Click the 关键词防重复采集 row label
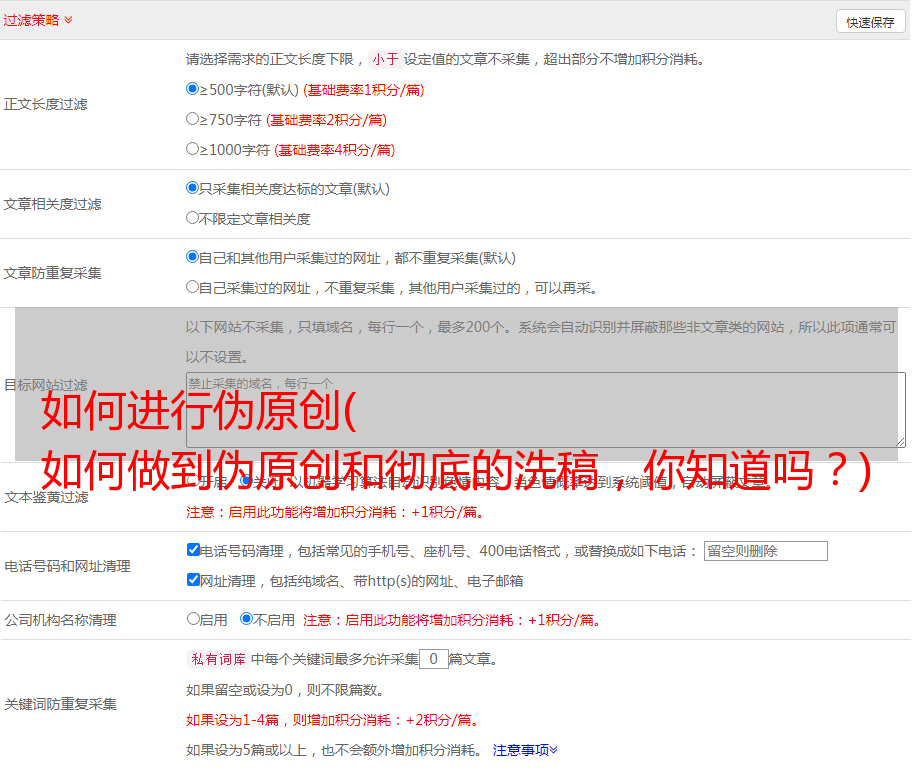This screenshot has height=768, width=912. 60,704
